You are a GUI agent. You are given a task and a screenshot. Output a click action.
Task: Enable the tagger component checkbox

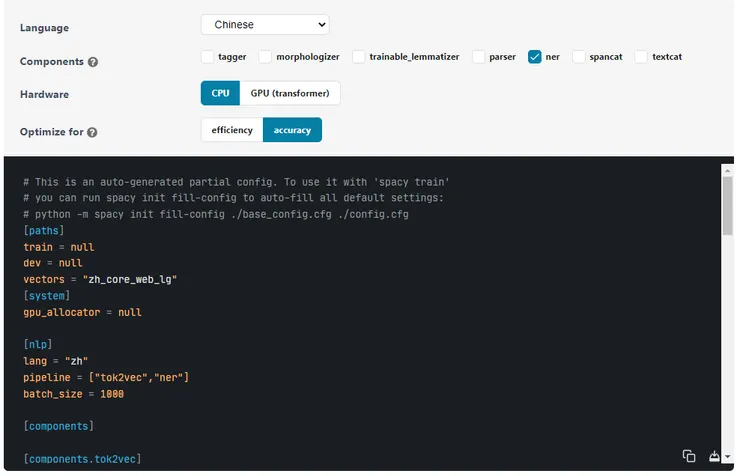(207, 57)
